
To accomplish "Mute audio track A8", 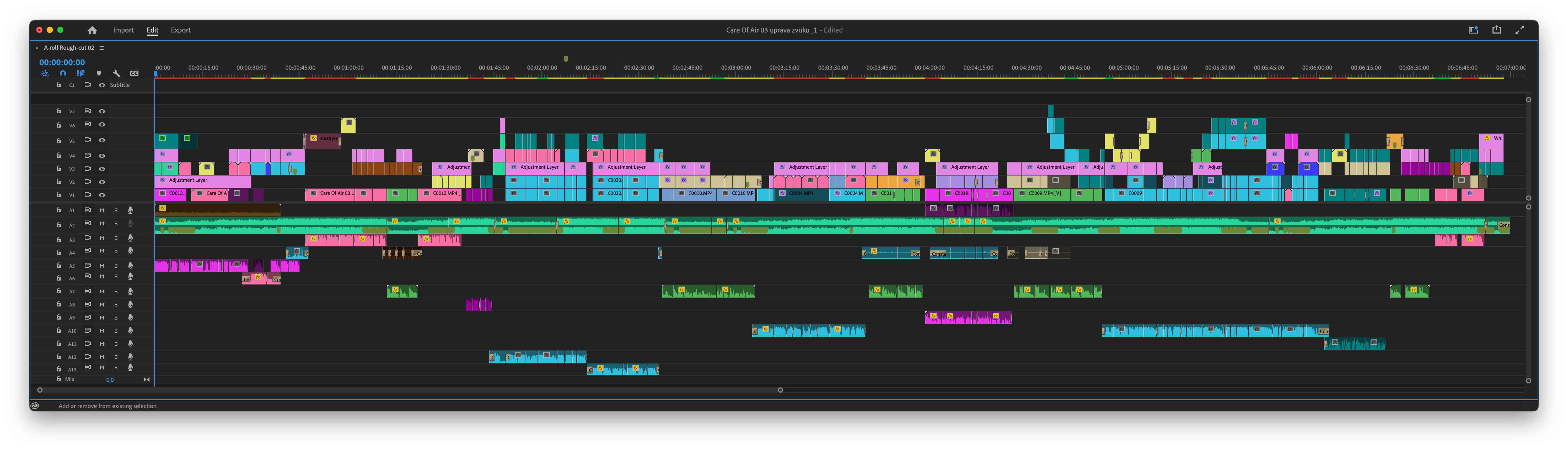I will pyautogui.click(x=102, y=305).
